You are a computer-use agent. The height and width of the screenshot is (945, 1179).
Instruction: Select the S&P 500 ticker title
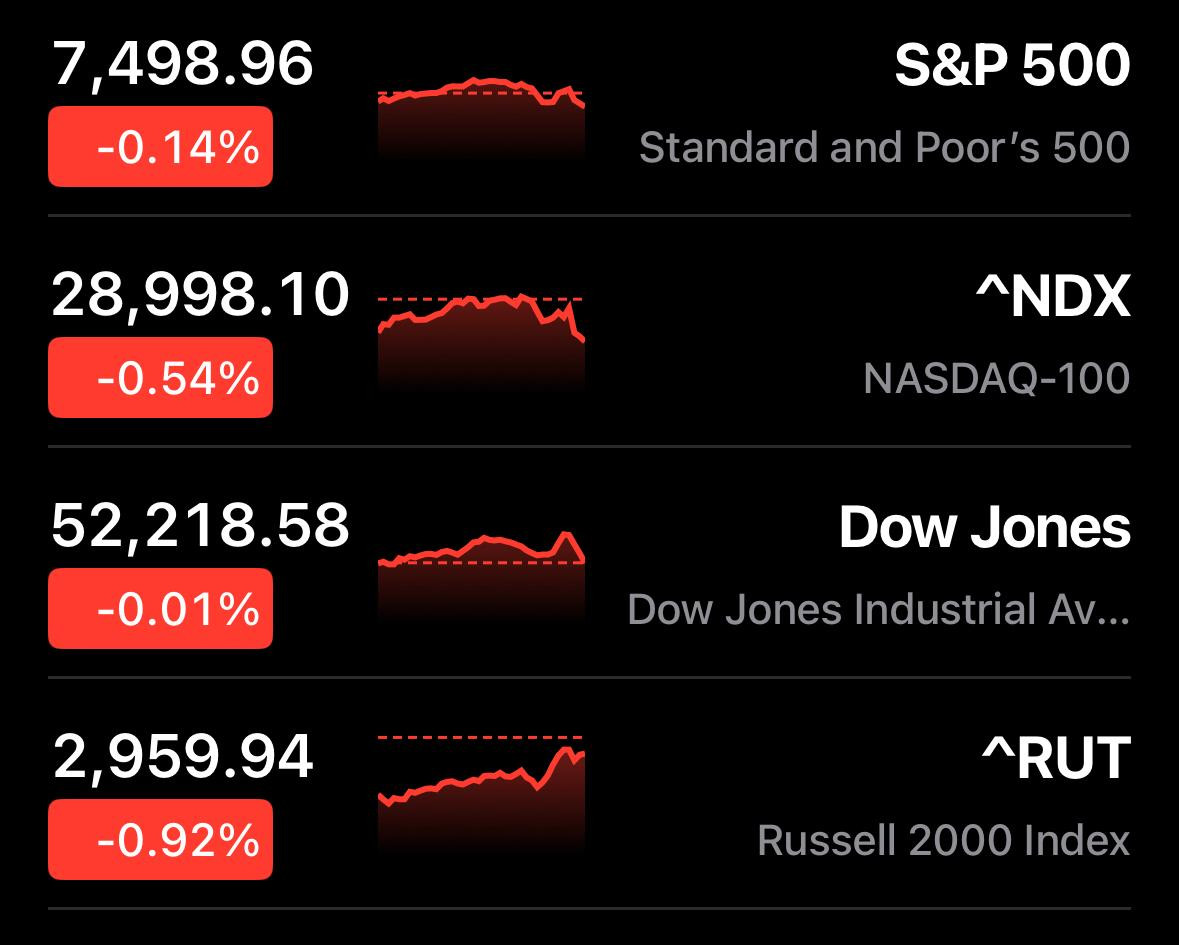click(1012, 65)
